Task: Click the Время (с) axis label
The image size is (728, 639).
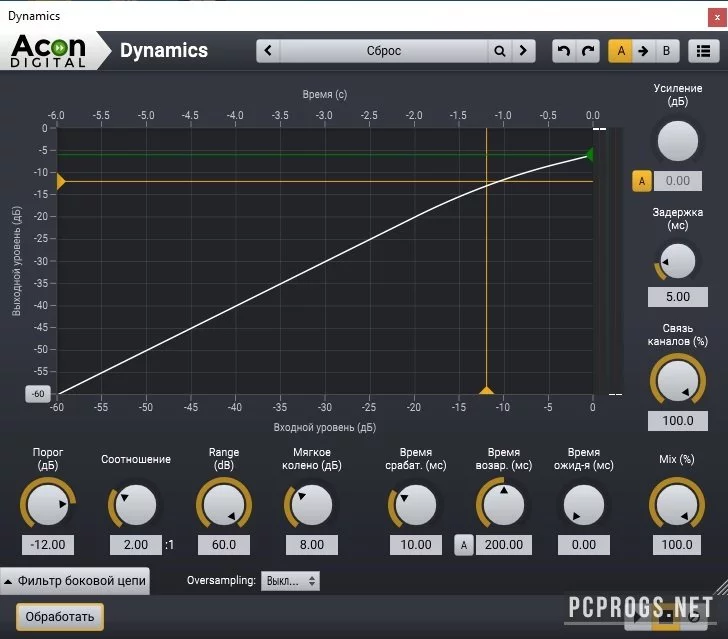Action: [325, 94]
